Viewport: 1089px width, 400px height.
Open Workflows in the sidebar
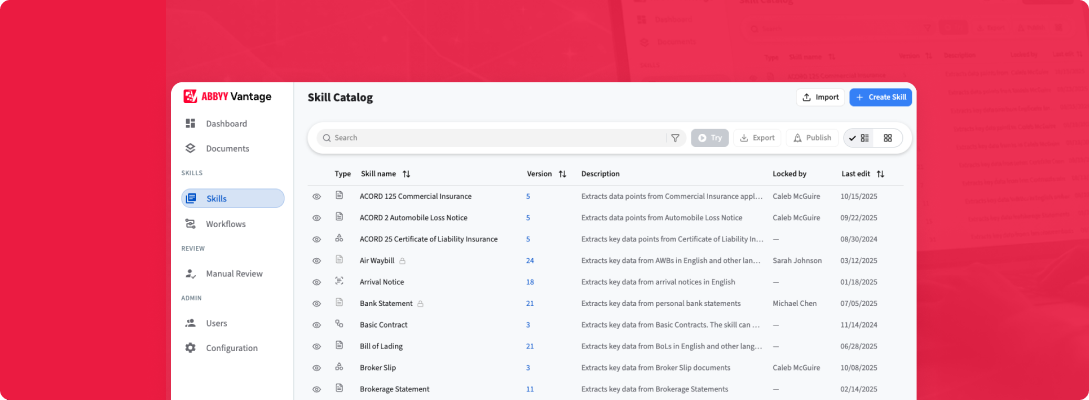pyautogui.click(x=225, y=224)
